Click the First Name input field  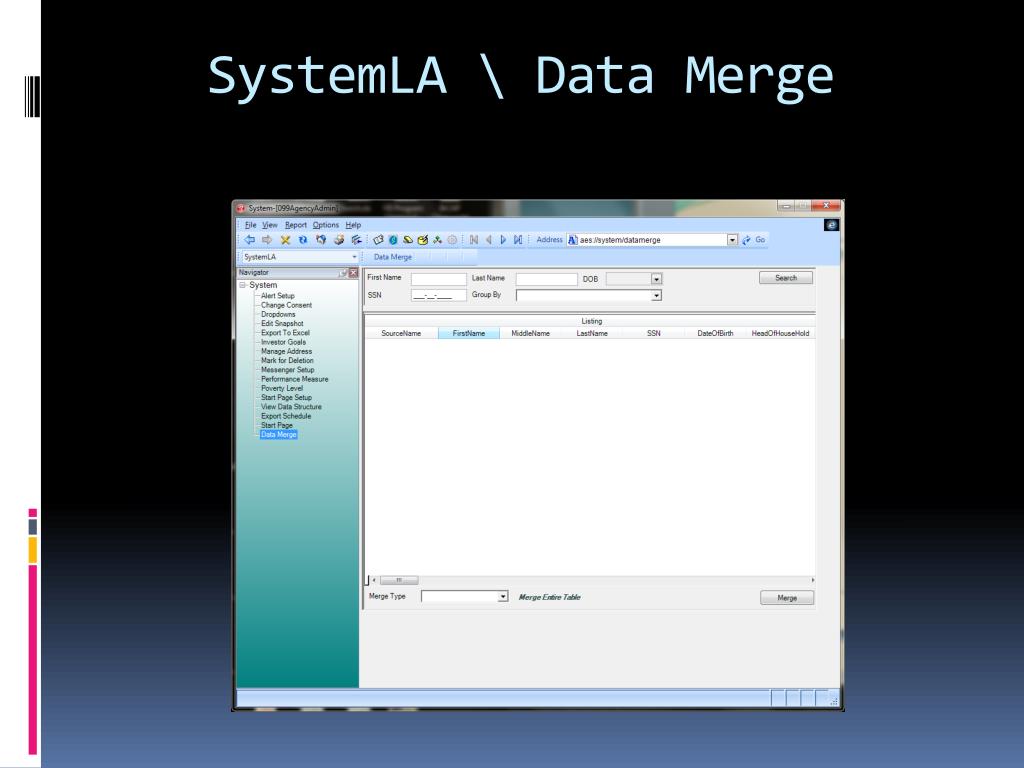pyautogui.click(x=439, y=279)
